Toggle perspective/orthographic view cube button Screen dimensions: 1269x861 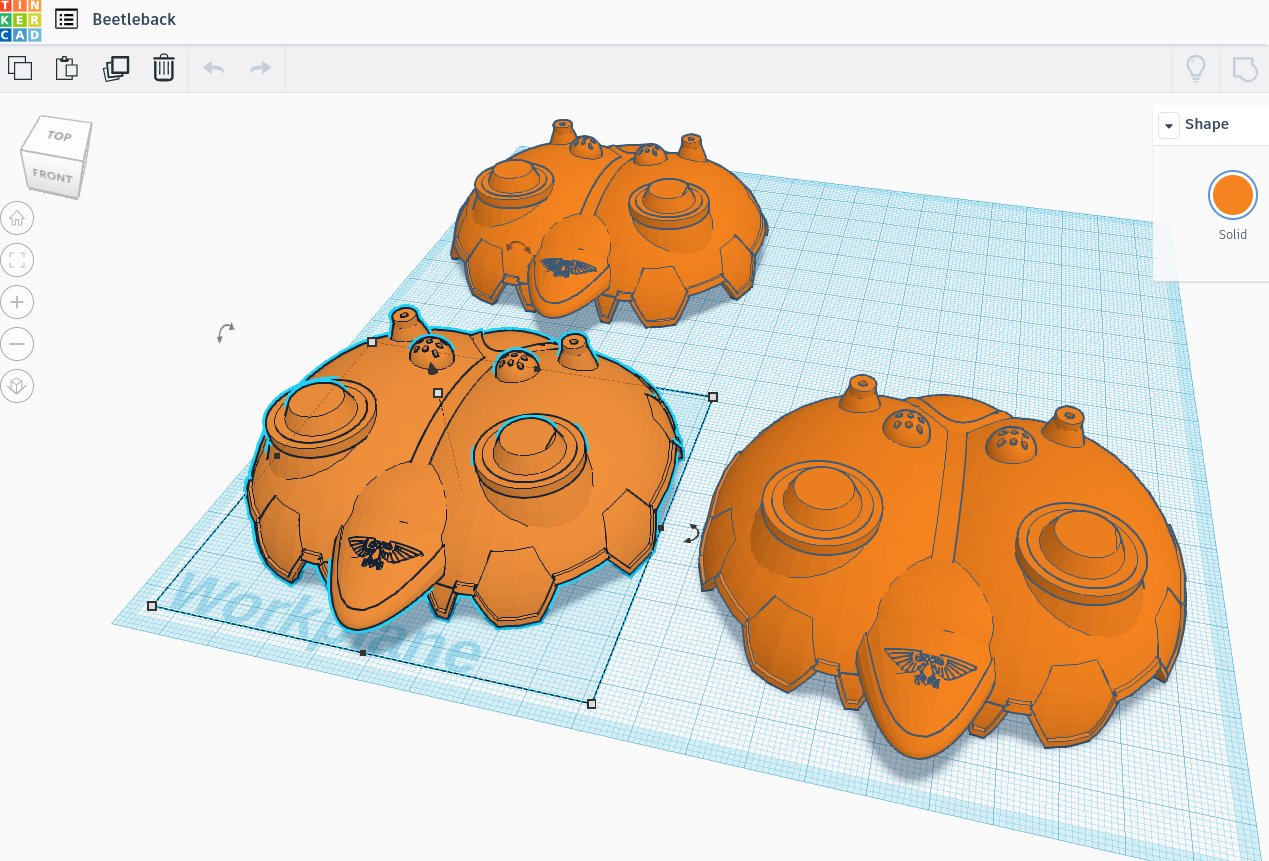[x=17, y=386]
